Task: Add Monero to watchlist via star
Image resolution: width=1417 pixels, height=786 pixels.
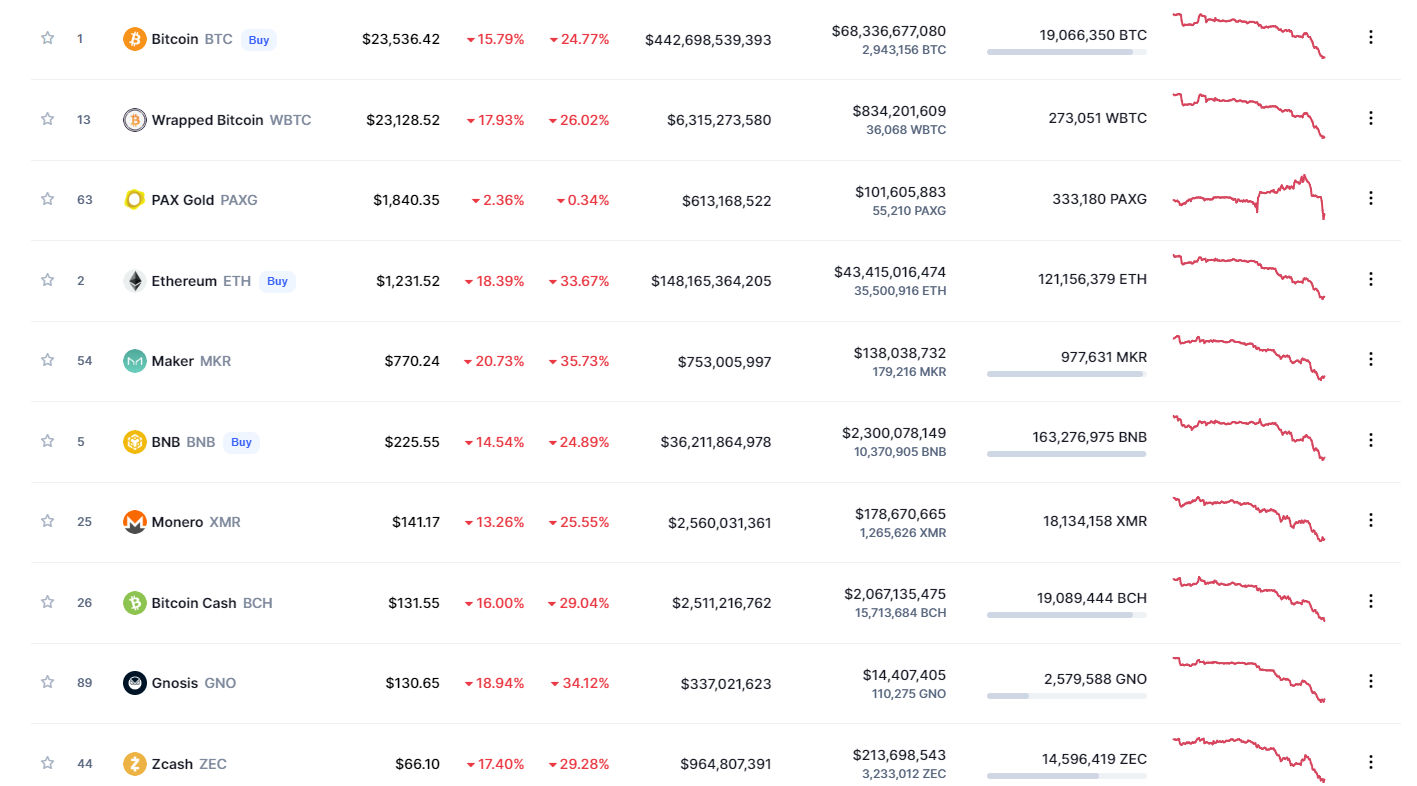Action: [47, 521]
